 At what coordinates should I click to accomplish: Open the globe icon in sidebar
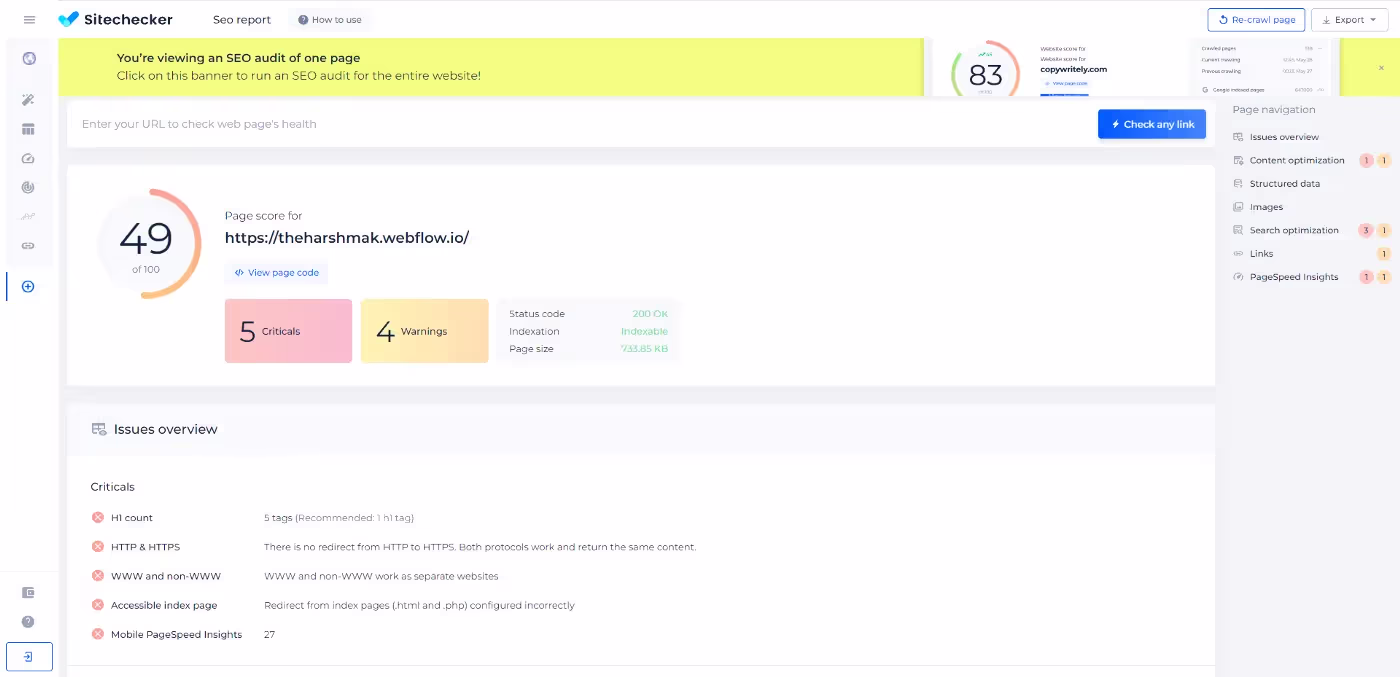[x=28, y=58]
